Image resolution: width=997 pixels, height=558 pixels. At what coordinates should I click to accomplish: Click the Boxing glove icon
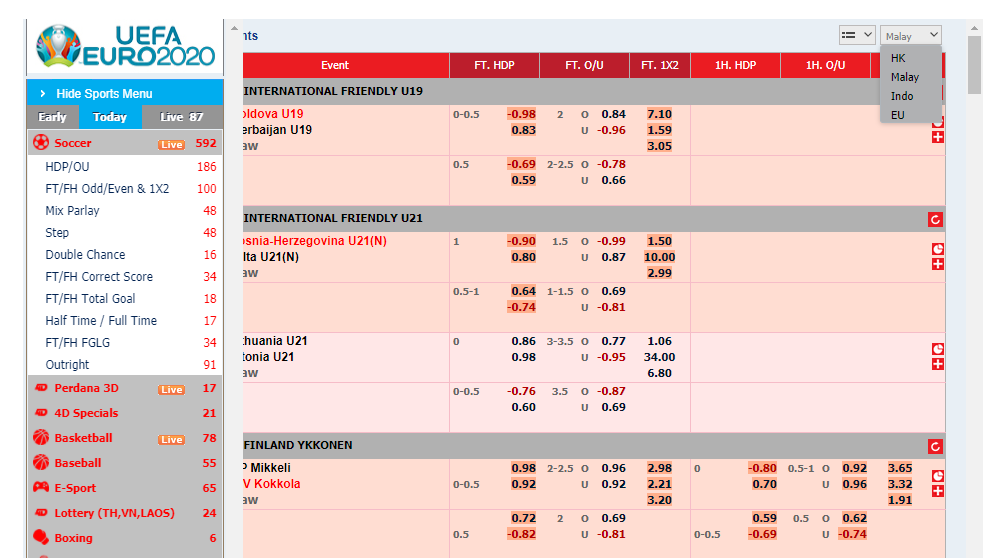coord(41,537)
